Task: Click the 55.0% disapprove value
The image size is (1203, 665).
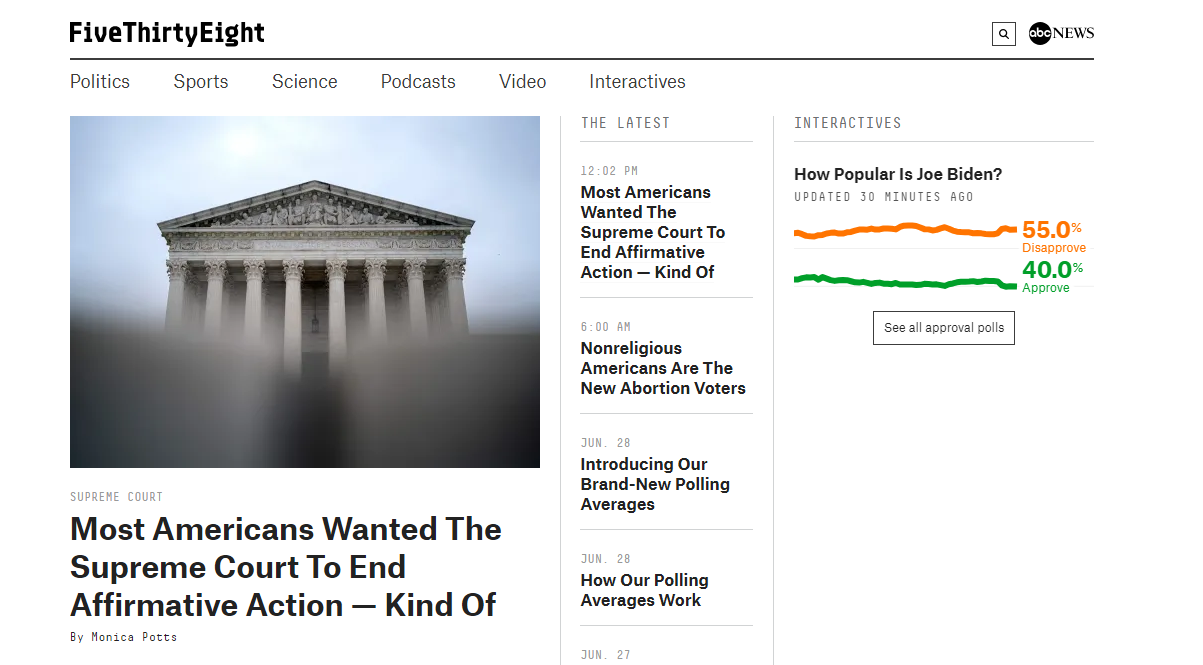Action: 1052,230
